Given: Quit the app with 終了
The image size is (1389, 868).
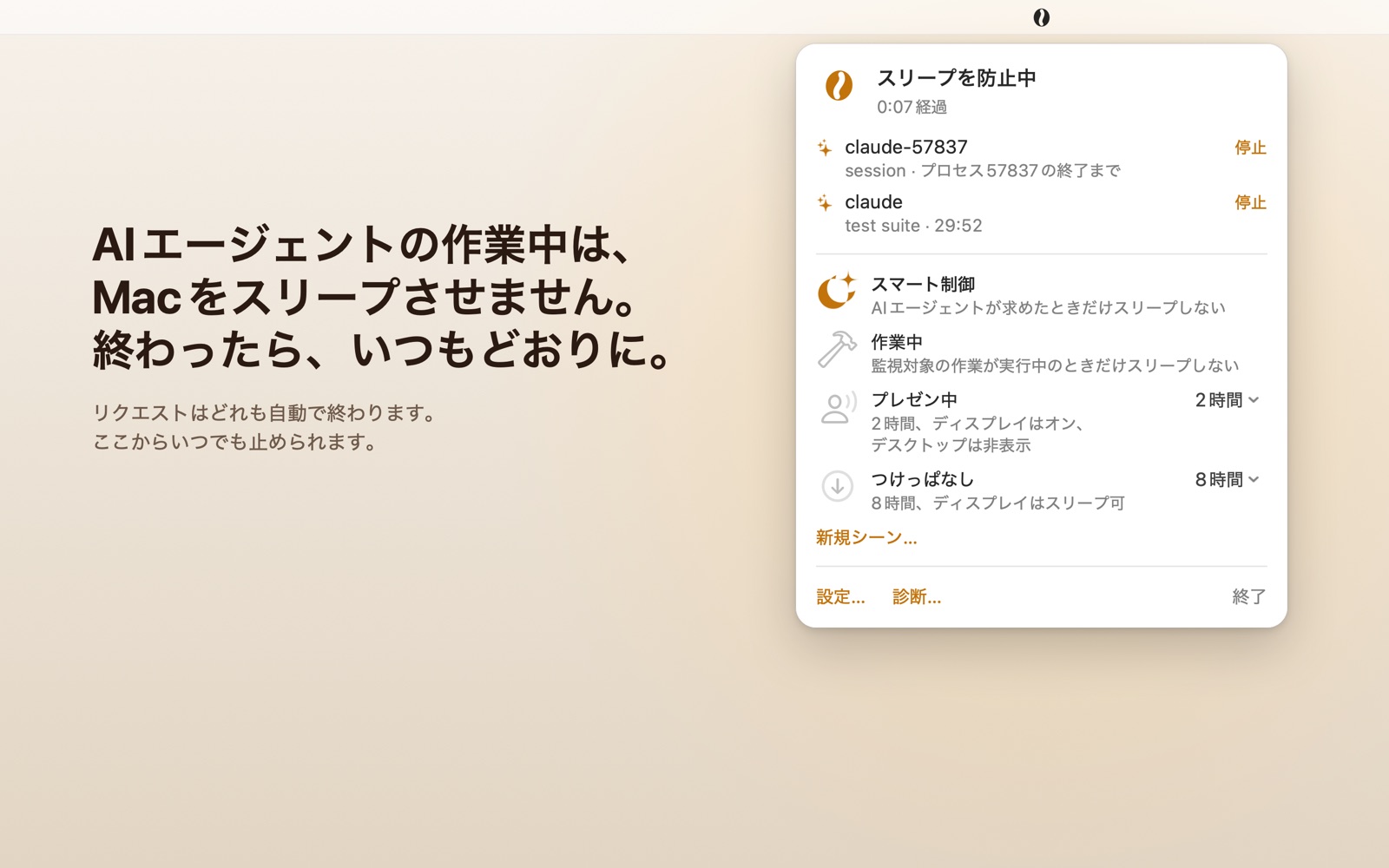Looking at the screenshot, I should point(1249,597).
